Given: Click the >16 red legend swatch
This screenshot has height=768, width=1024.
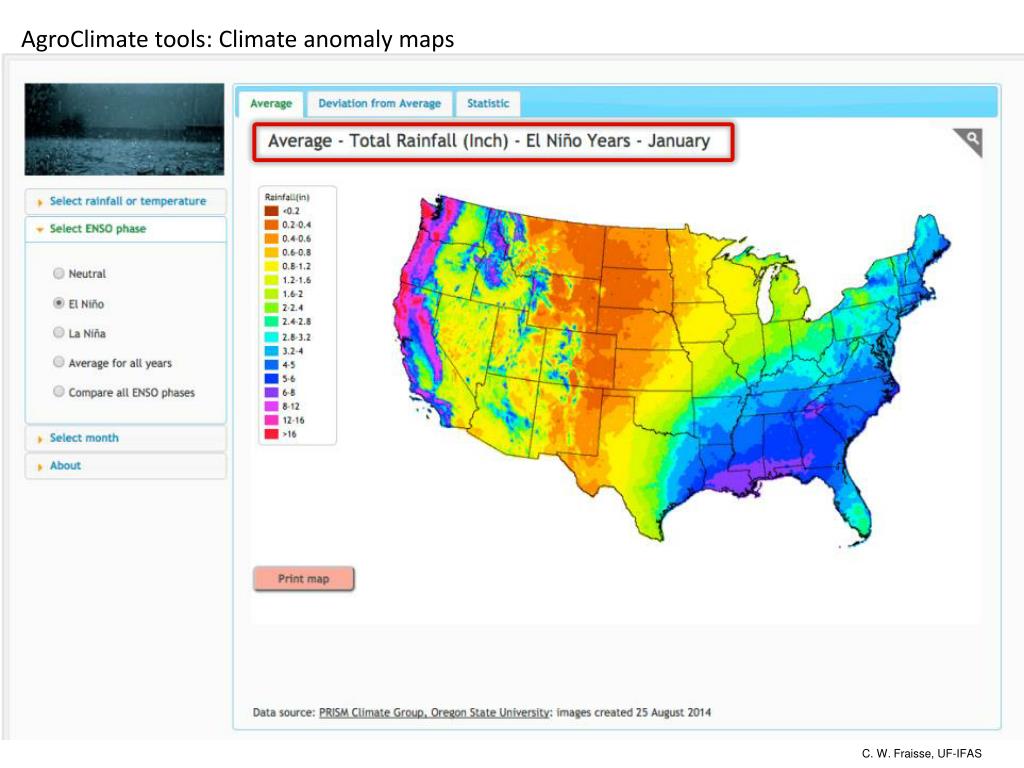Looking at the screenshot, I should [x=272, y=434].
